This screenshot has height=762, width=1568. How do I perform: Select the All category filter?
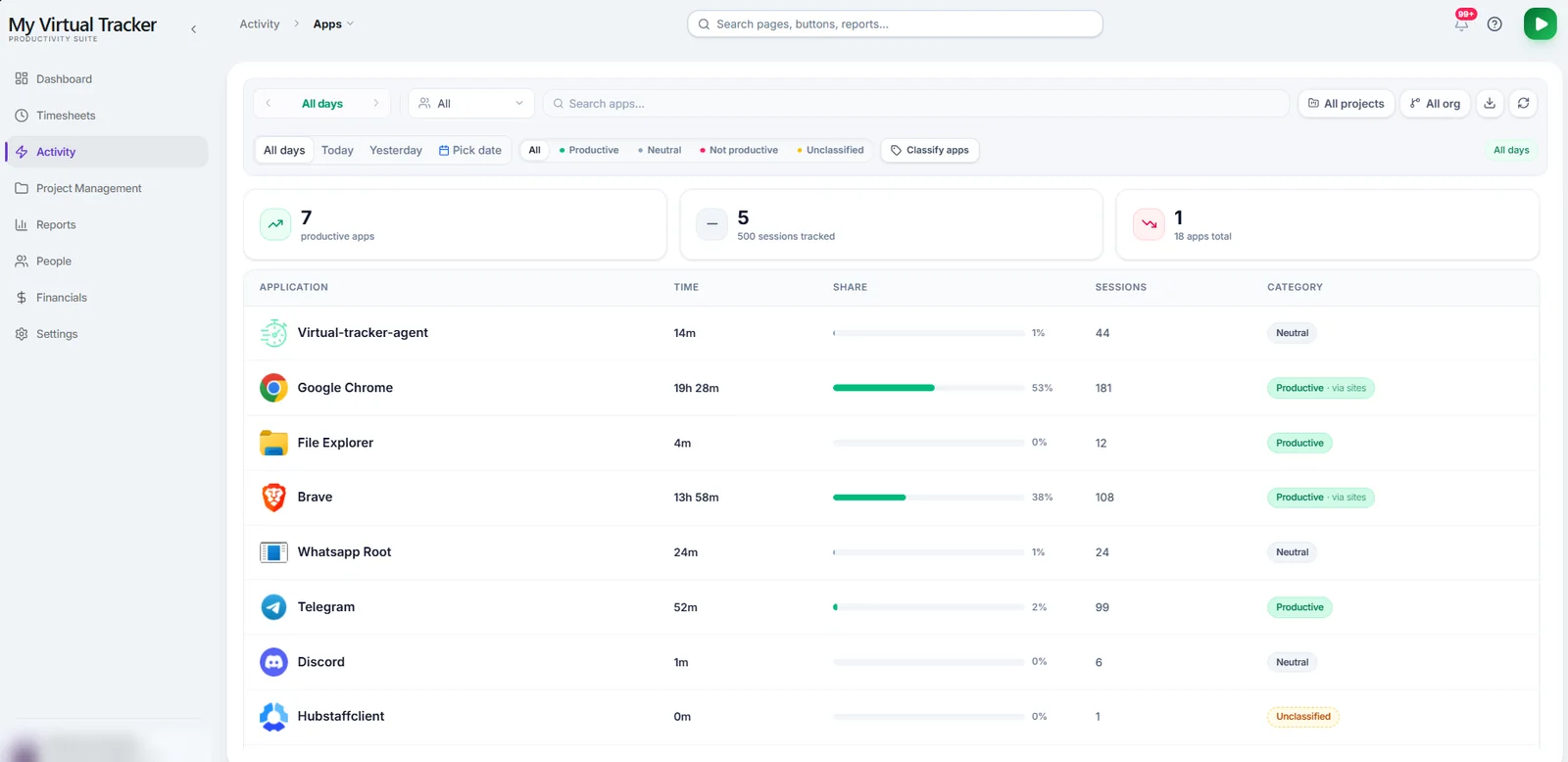click(x=534, y=150)
